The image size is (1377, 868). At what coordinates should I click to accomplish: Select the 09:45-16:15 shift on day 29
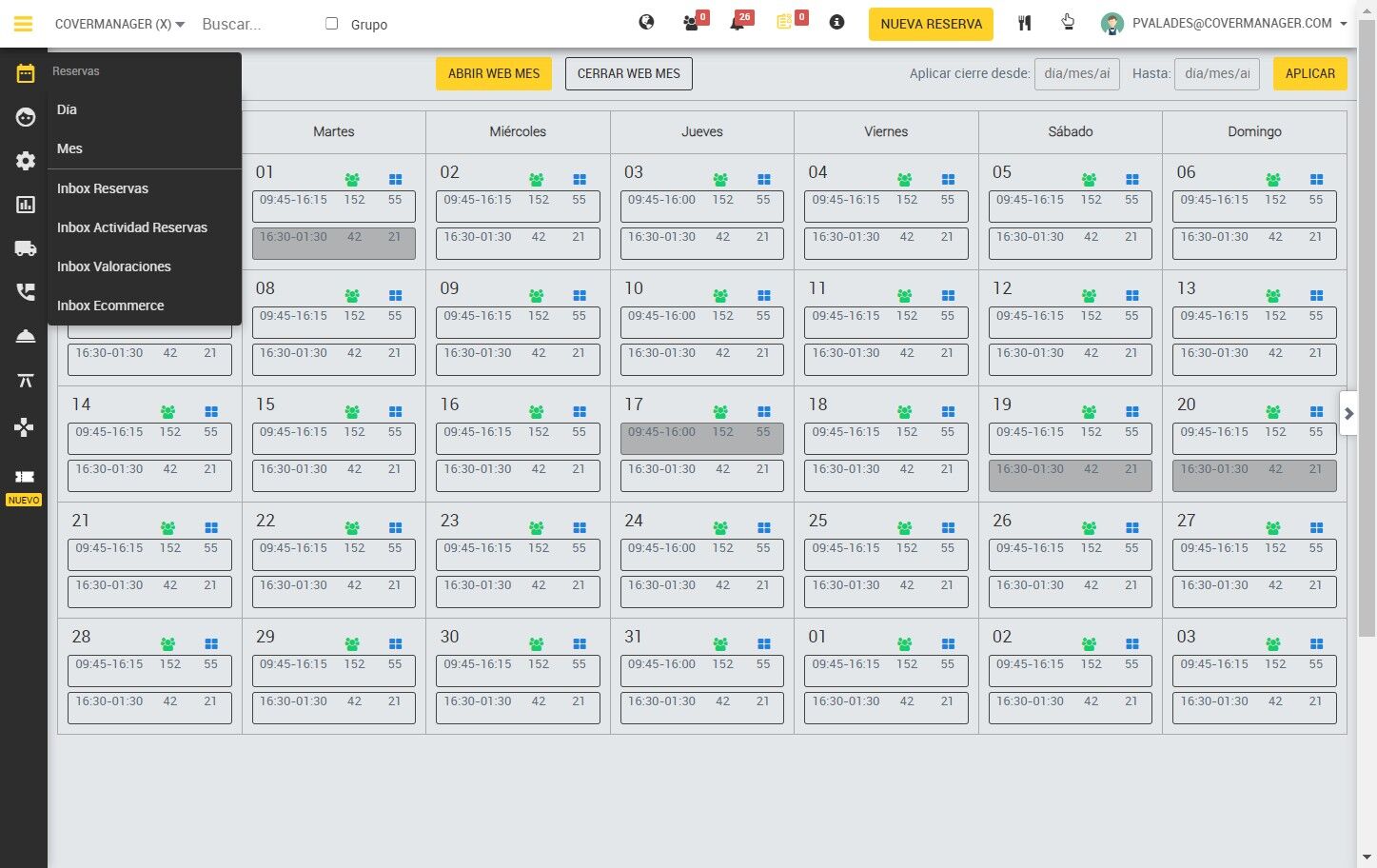click(334, 671)
